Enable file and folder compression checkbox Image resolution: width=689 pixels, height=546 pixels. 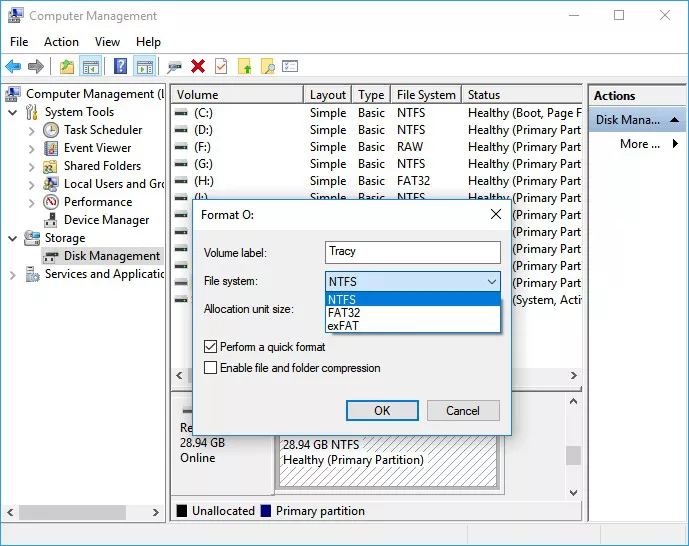click(210, 368)
